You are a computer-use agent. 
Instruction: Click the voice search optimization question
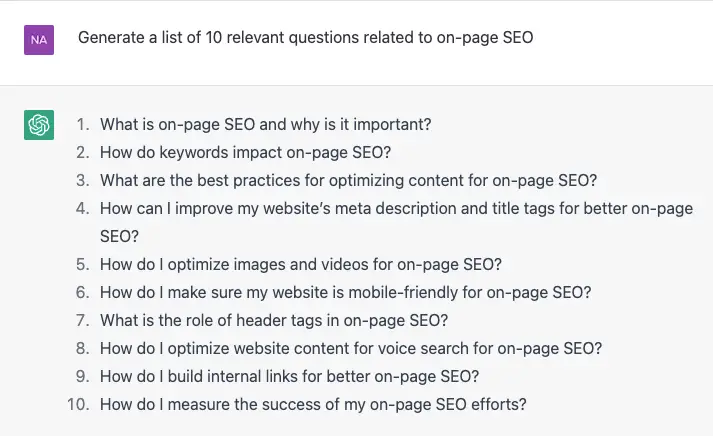pos(351,349)
